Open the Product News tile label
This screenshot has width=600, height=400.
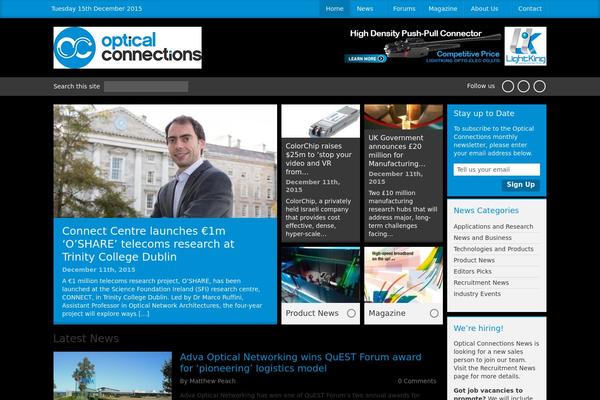pyautogui.click(x=312, y=313)
